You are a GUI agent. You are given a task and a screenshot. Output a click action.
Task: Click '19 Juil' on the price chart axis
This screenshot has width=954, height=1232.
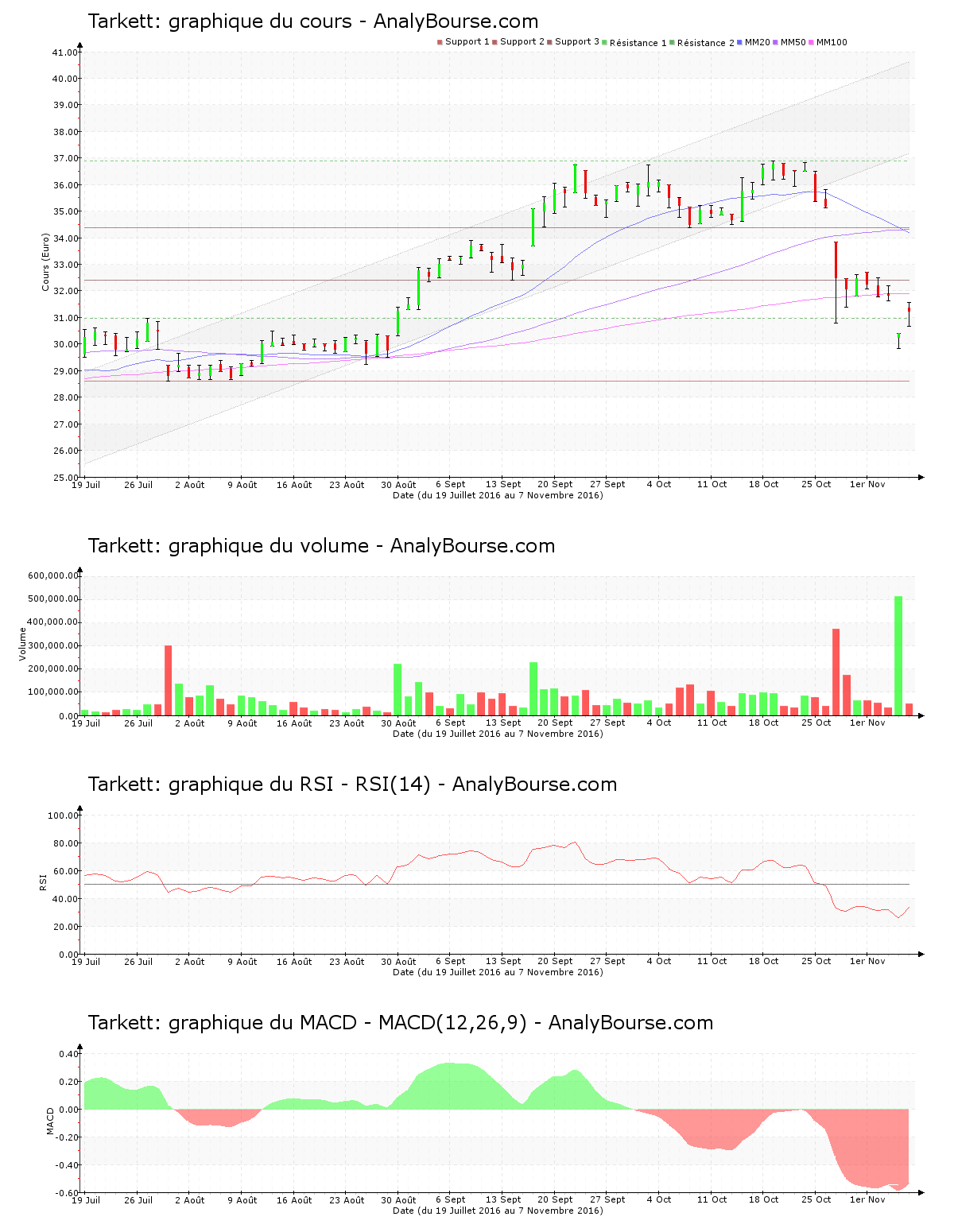coord(86,484)
